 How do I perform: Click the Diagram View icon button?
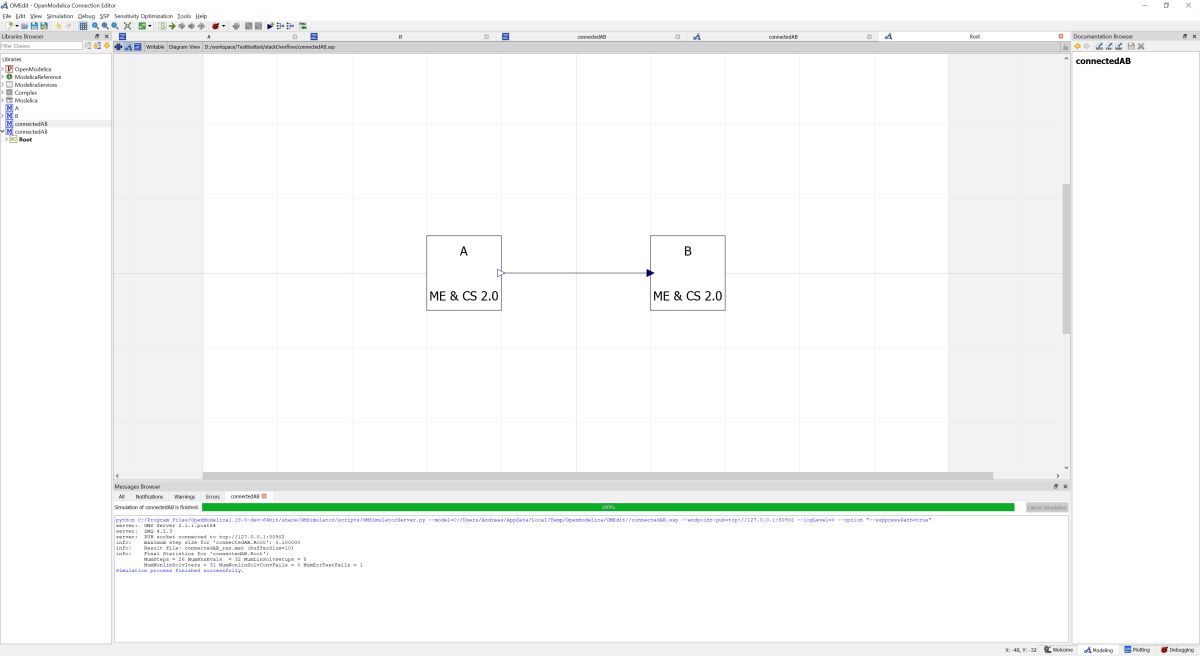(x=128, y=46)
